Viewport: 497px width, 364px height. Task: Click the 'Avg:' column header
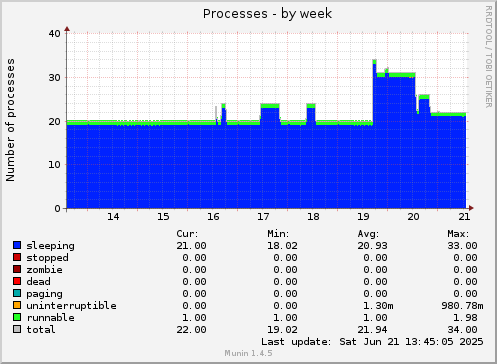point(368,234)
